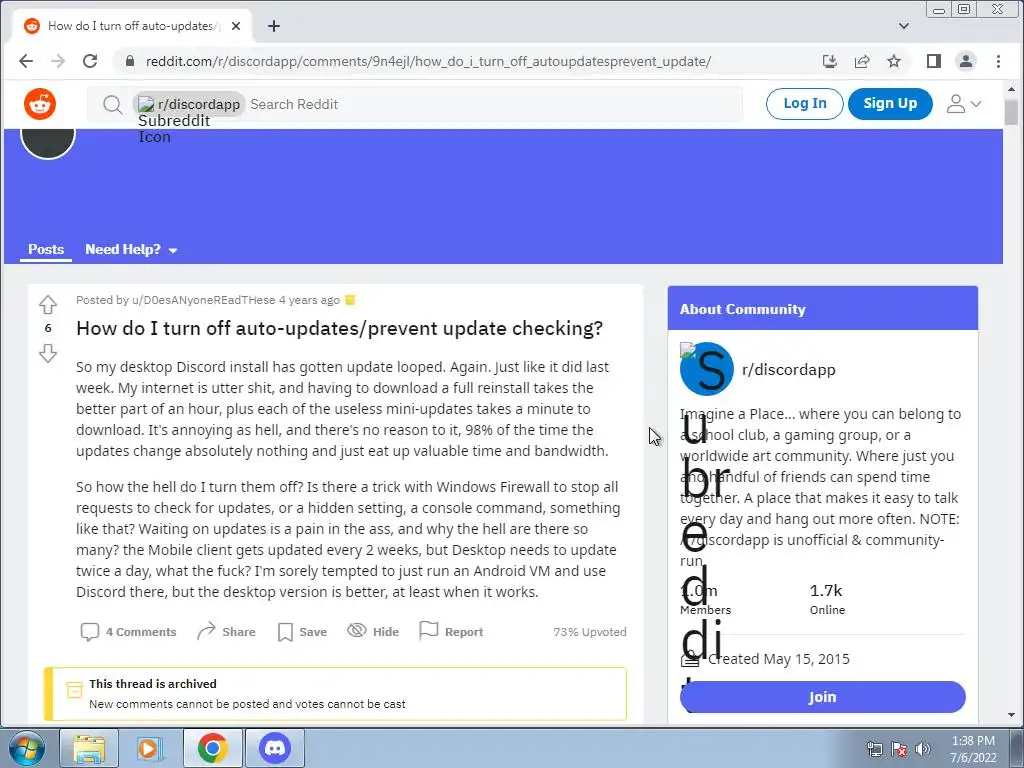Viewport: 1024px width, 768px height.
Task: Click the address bar URL
Action: [428, 61]
